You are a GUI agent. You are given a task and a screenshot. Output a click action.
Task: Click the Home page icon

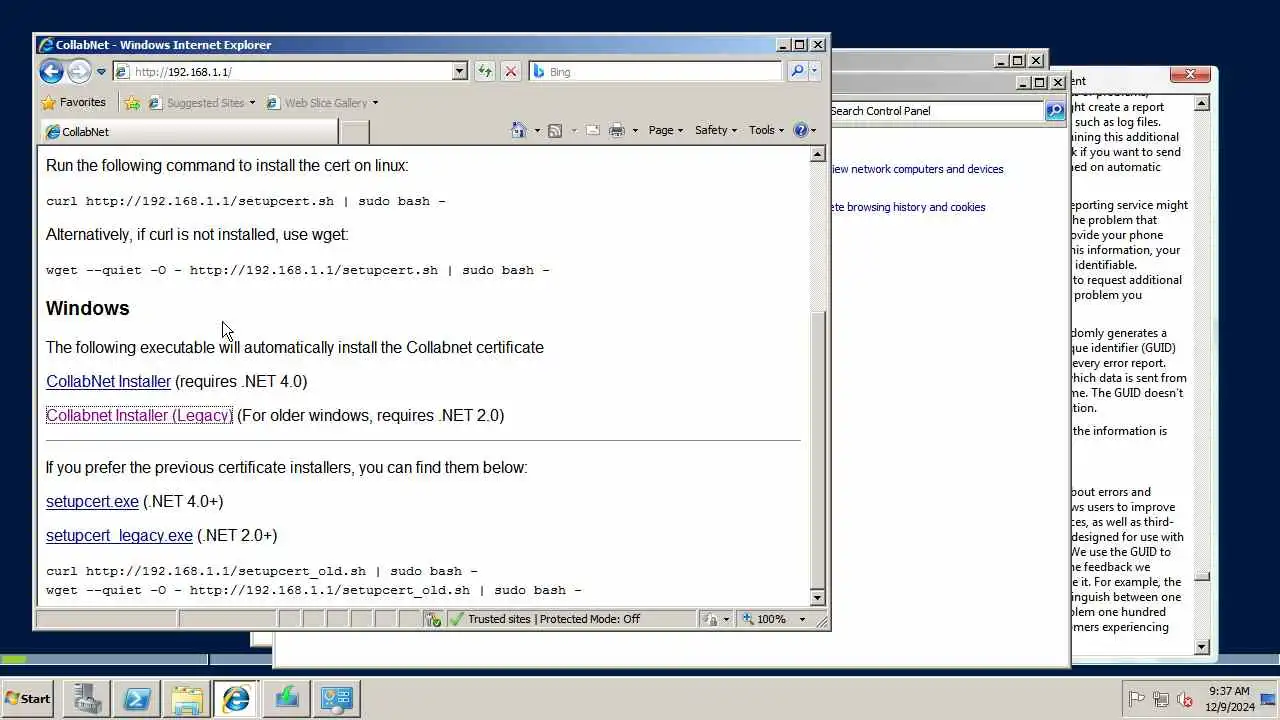coord(518,130)
